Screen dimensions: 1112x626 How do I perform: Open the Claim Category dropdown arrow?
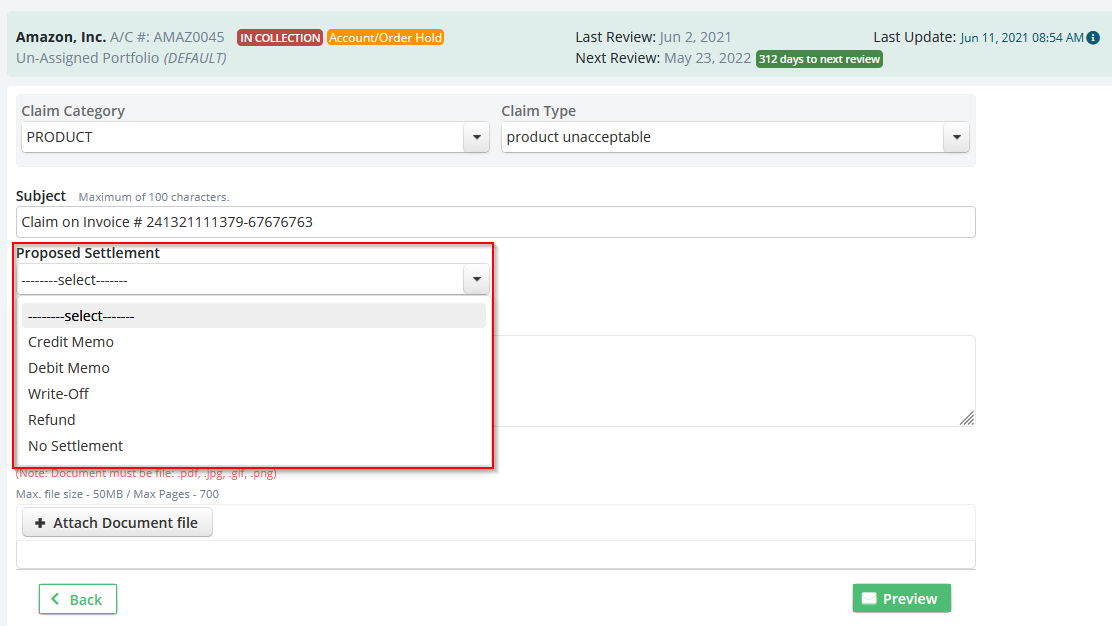(x=477, y=137)
